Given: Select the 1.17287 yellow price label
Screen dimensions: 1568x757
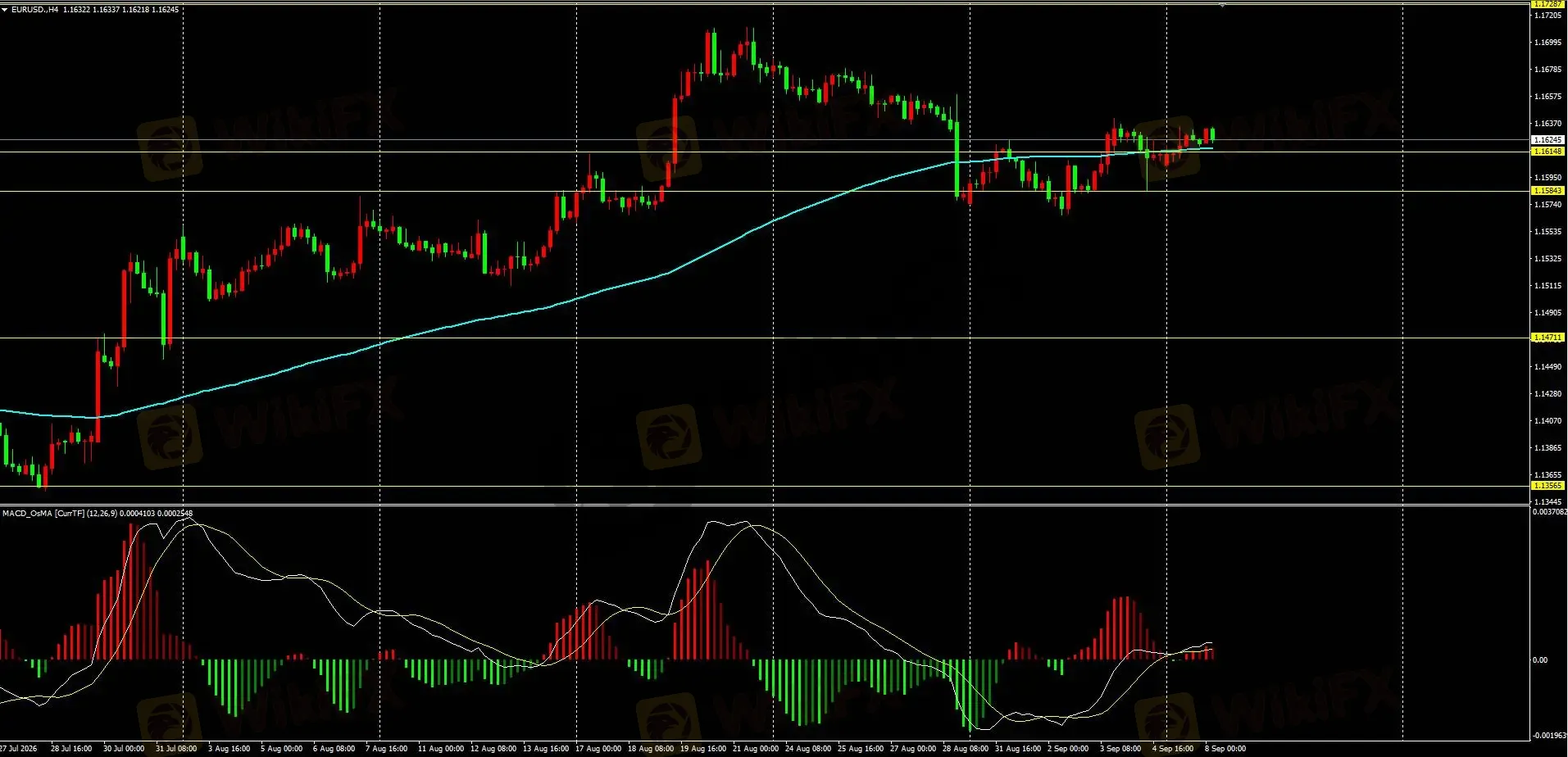Looking at the screenshot, I should point(1548,4).
